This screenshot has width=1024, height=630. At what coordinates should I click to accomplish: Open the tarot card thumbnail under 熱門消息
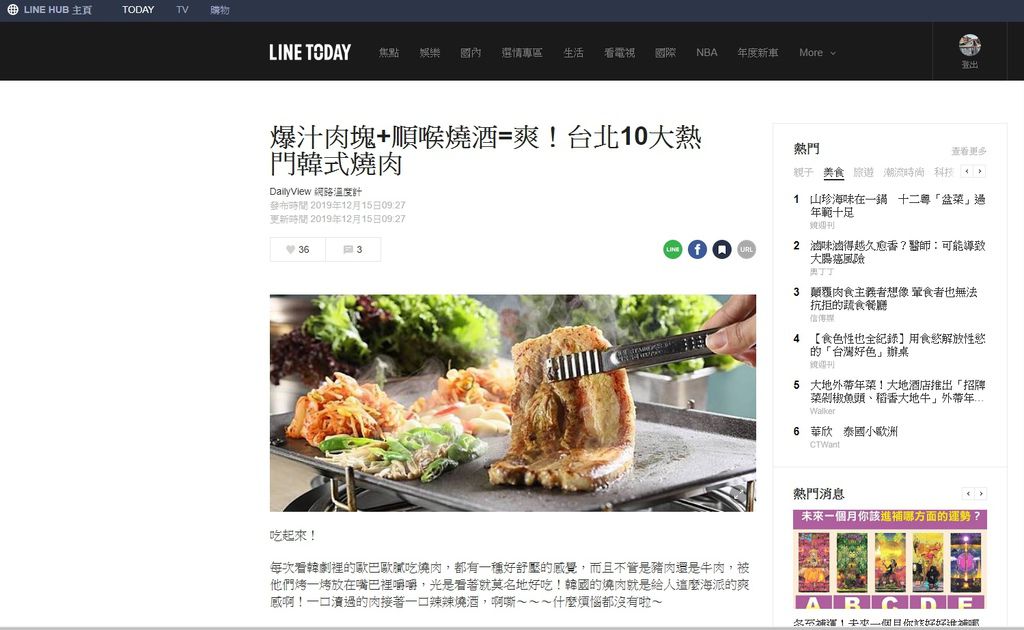(x=889, y=559)
